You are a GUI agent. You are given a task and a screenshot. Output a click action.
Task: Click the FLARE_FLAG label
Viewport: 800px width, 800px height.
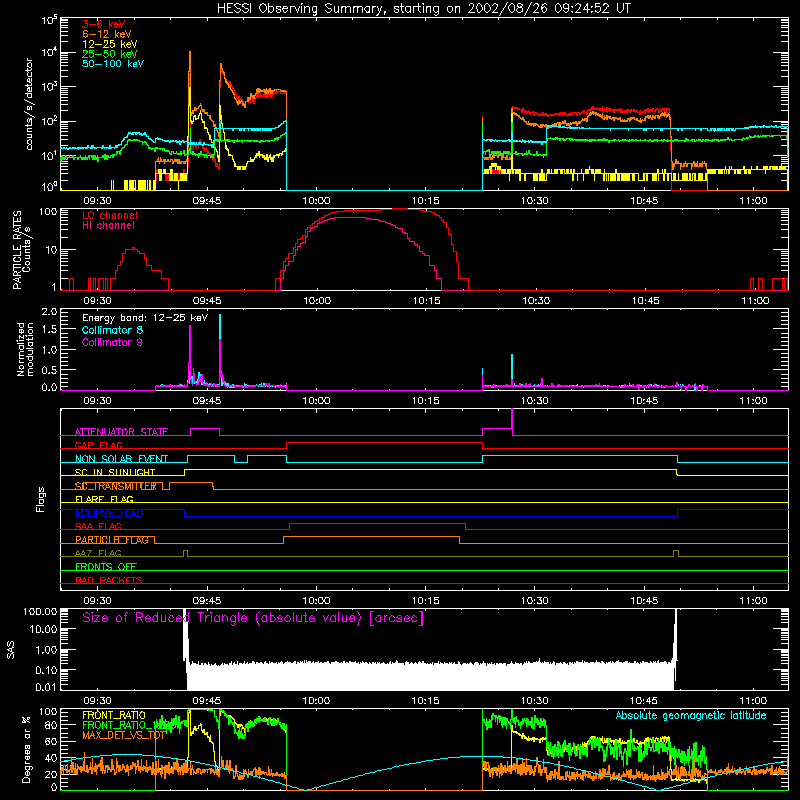click(x=104, y=499)
